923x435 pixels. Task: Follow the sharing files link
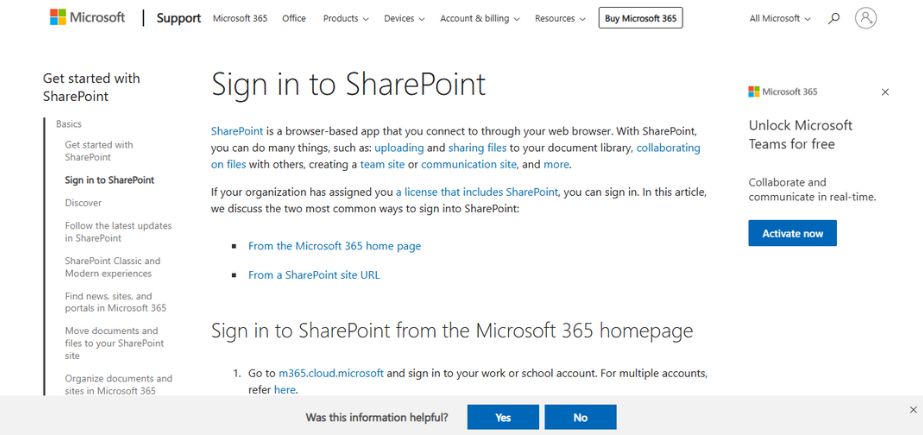tap(477, 148)
